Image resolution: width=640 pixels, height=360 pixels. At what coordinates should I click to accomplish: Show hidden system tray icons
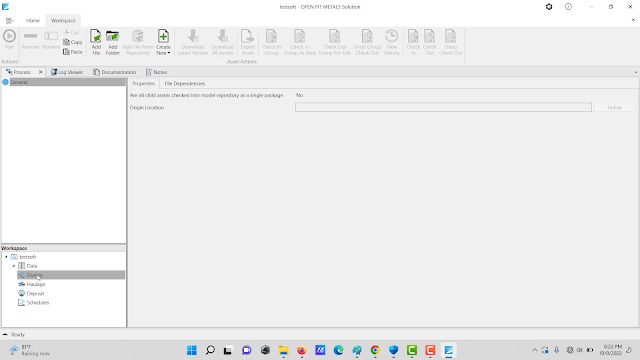535,350
